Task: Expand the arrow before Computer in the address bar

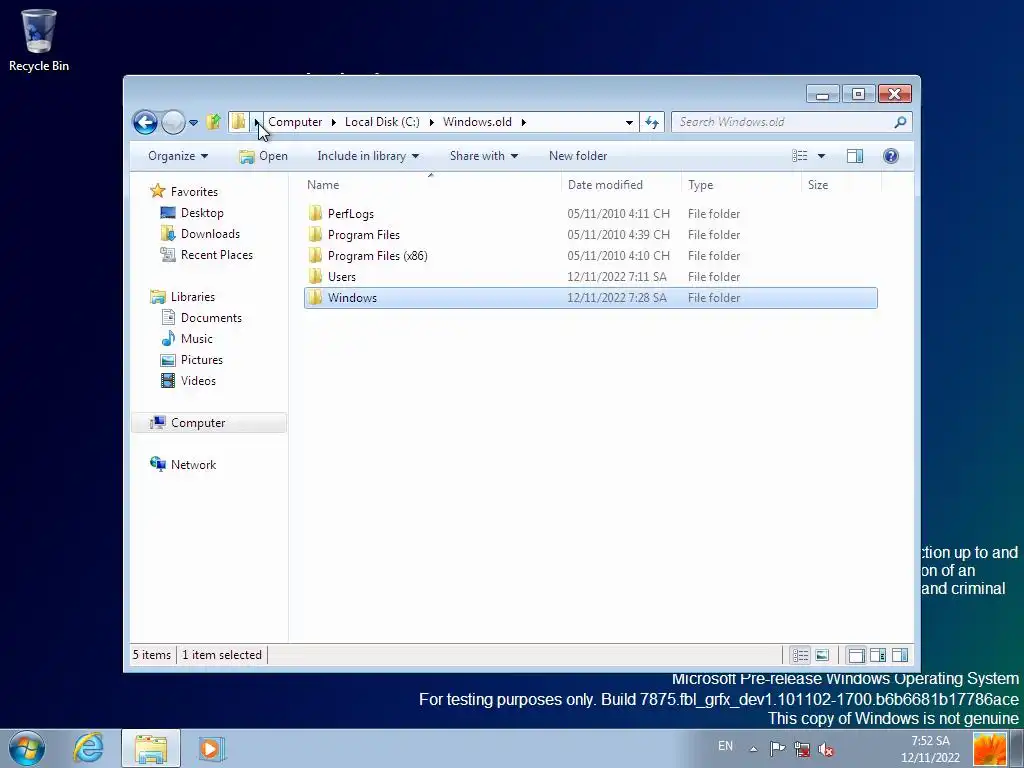Action: pos(257,122)
